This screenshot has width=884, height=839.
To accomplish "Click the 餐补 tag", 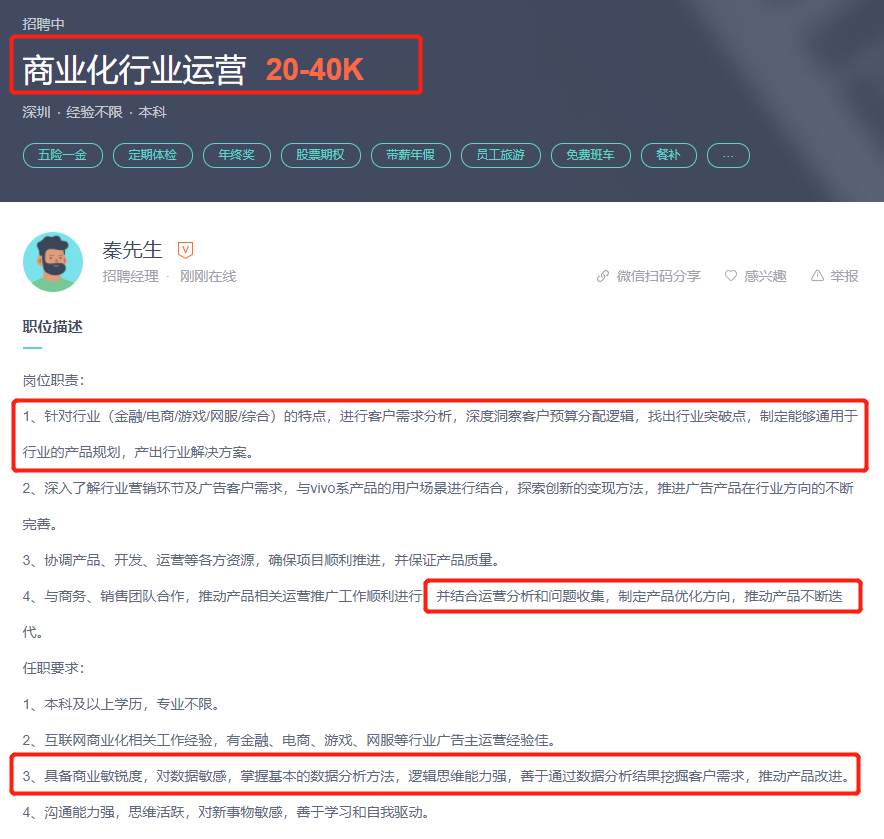I will pos(669,156).
